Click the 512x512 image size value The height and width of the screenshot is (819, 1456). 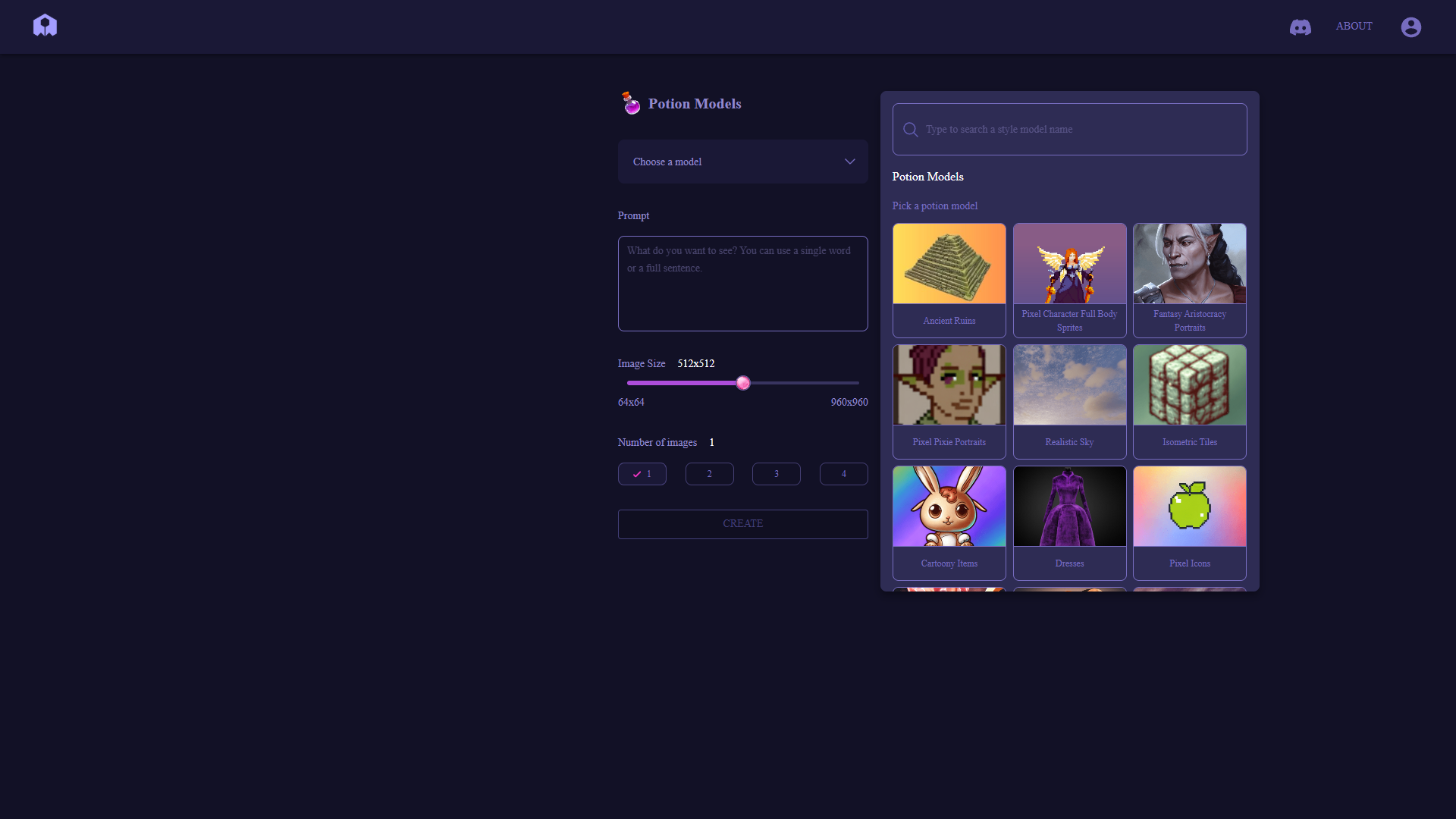pos(696,364)
